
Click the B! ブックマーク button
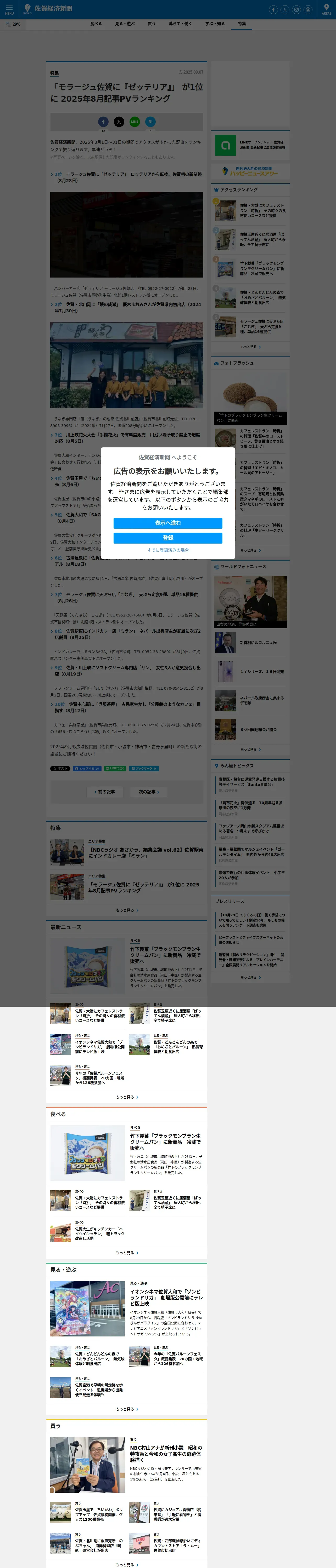144,769
